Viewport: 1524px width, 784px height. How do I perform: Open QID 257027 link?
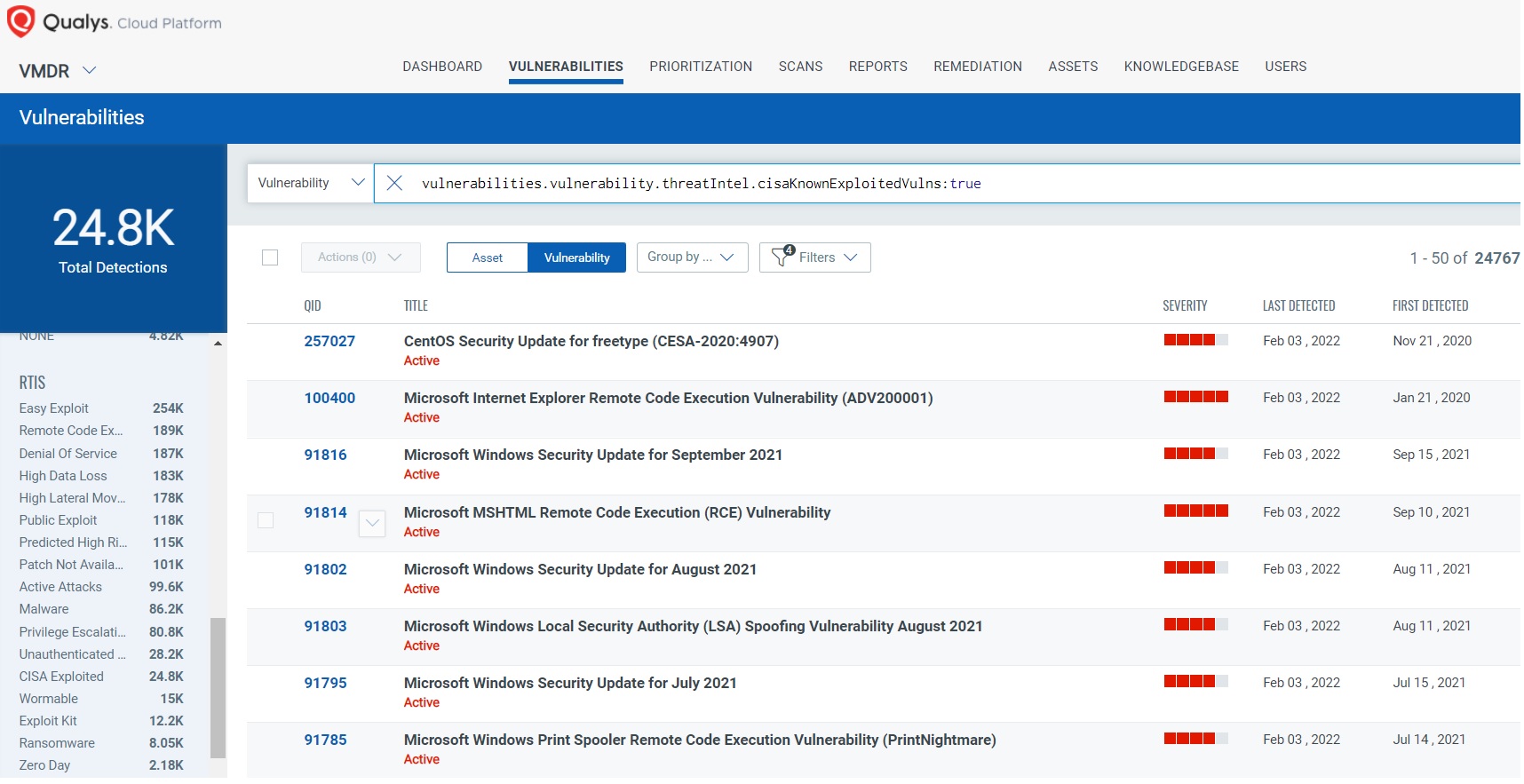click(x=329, y=341)
